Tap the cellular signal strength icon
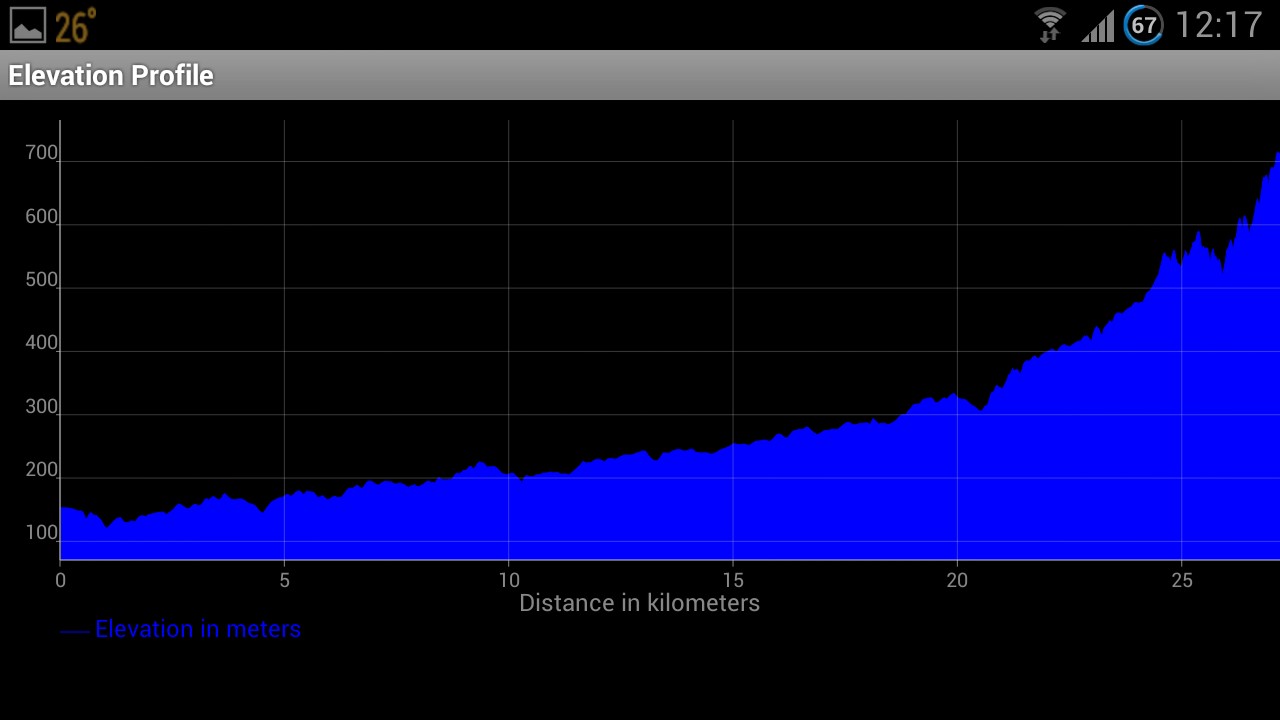The image size is (1280, 720). tap(1097, 27)
